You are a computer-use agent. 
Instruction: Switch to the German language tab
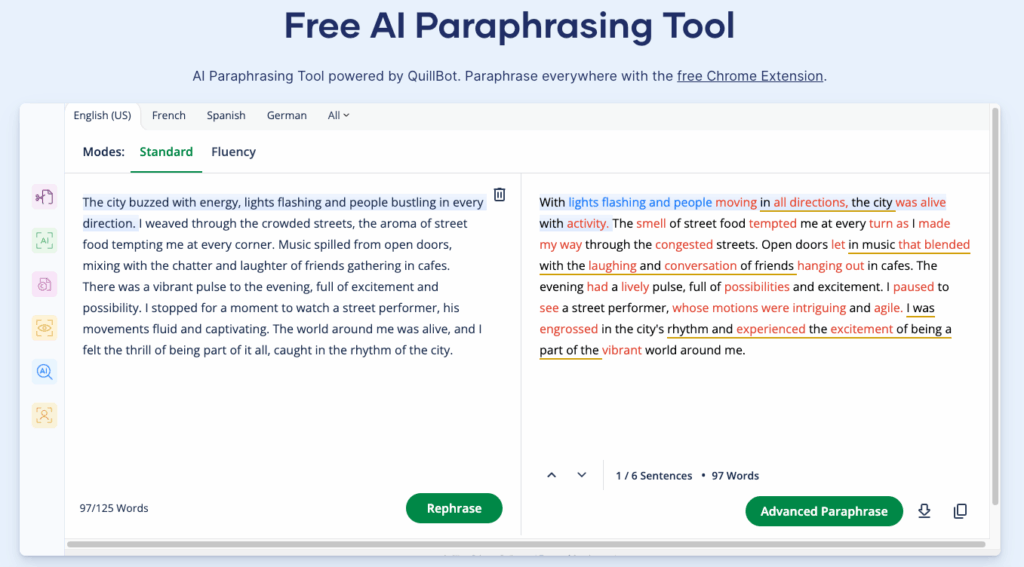[287, 115]
